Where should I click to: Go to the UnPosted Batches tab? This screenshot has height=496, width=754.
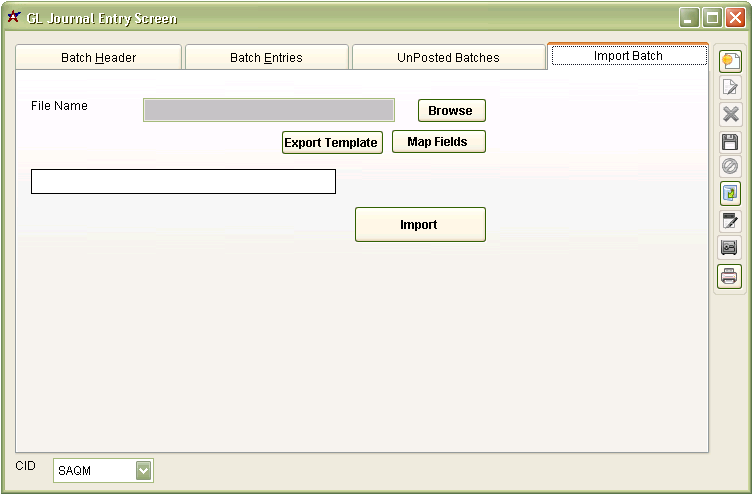coord(448,58)
